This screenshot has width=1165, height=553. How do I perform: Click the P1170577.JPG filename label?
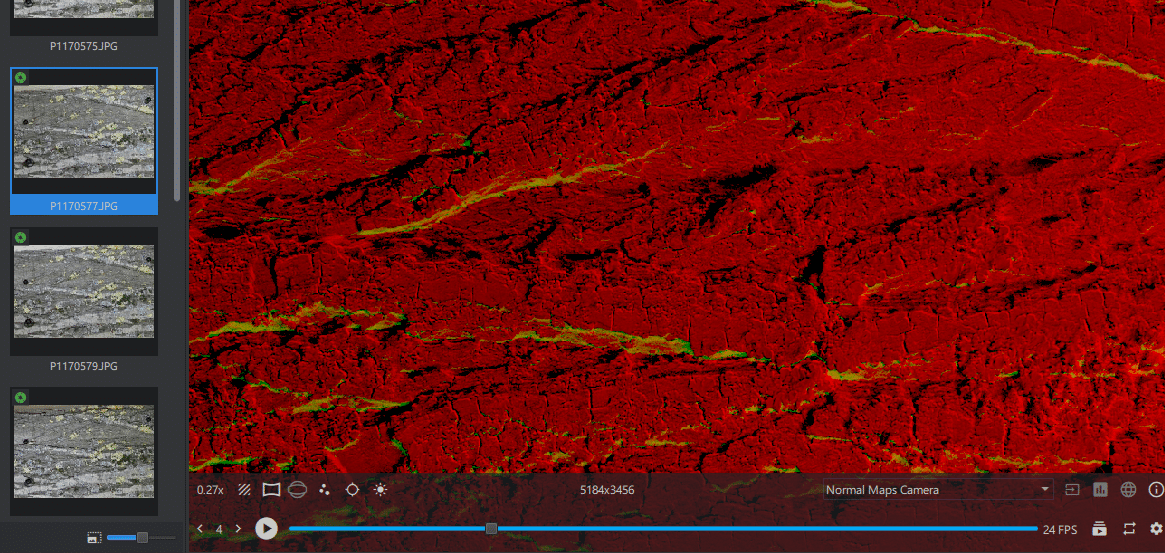84,206
